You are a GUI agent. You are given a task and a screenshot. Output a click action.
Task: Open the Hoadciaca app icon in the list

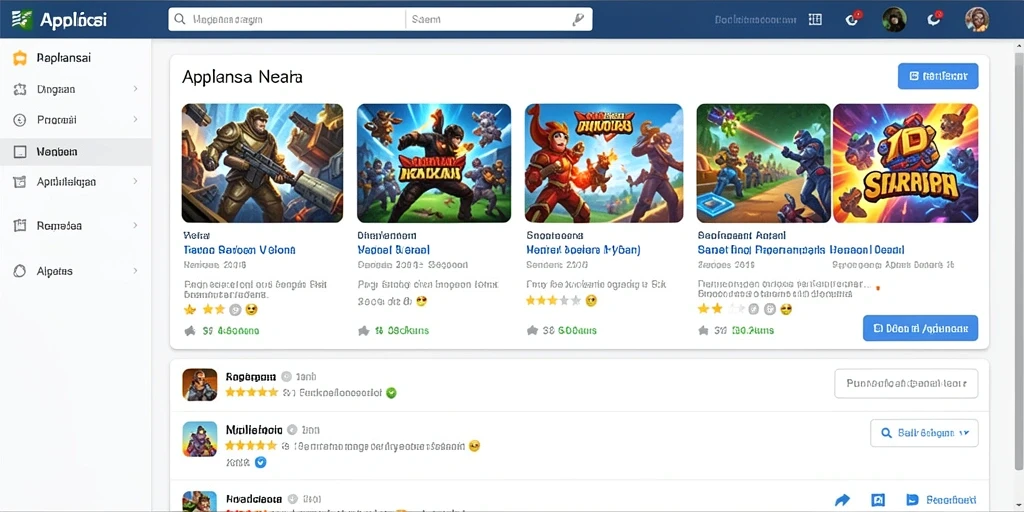200,500
